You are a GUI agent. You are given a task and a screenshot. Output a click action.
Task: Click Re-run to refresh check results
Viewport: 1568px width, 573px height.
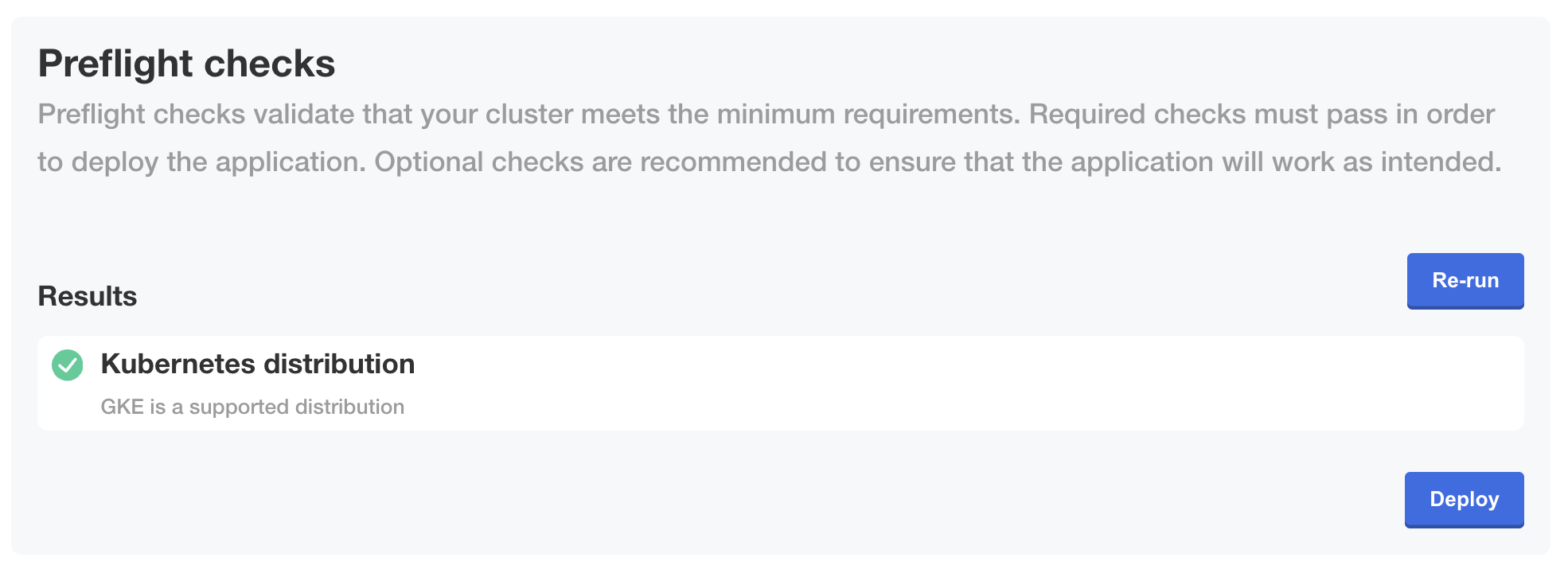[1465, 280]
